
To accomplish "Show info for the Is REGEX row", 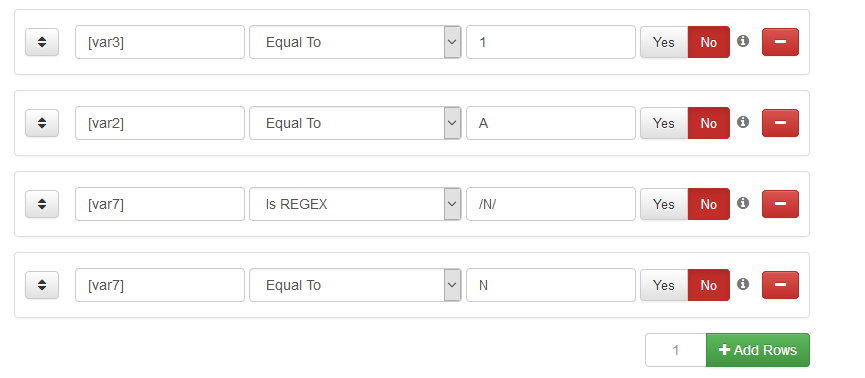I will click(743, 203).
